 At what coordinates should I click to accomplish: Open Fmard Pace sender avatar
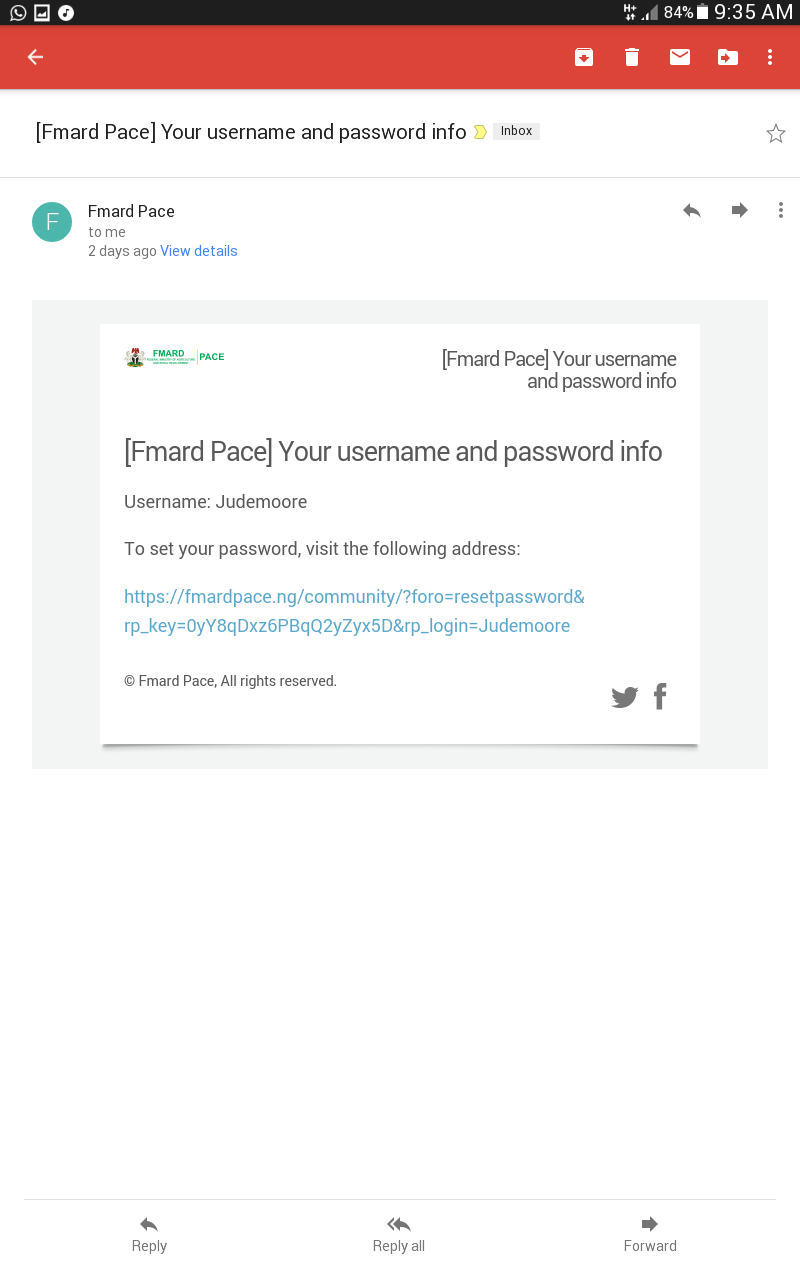pyautogui.click(x=52, y=222)
